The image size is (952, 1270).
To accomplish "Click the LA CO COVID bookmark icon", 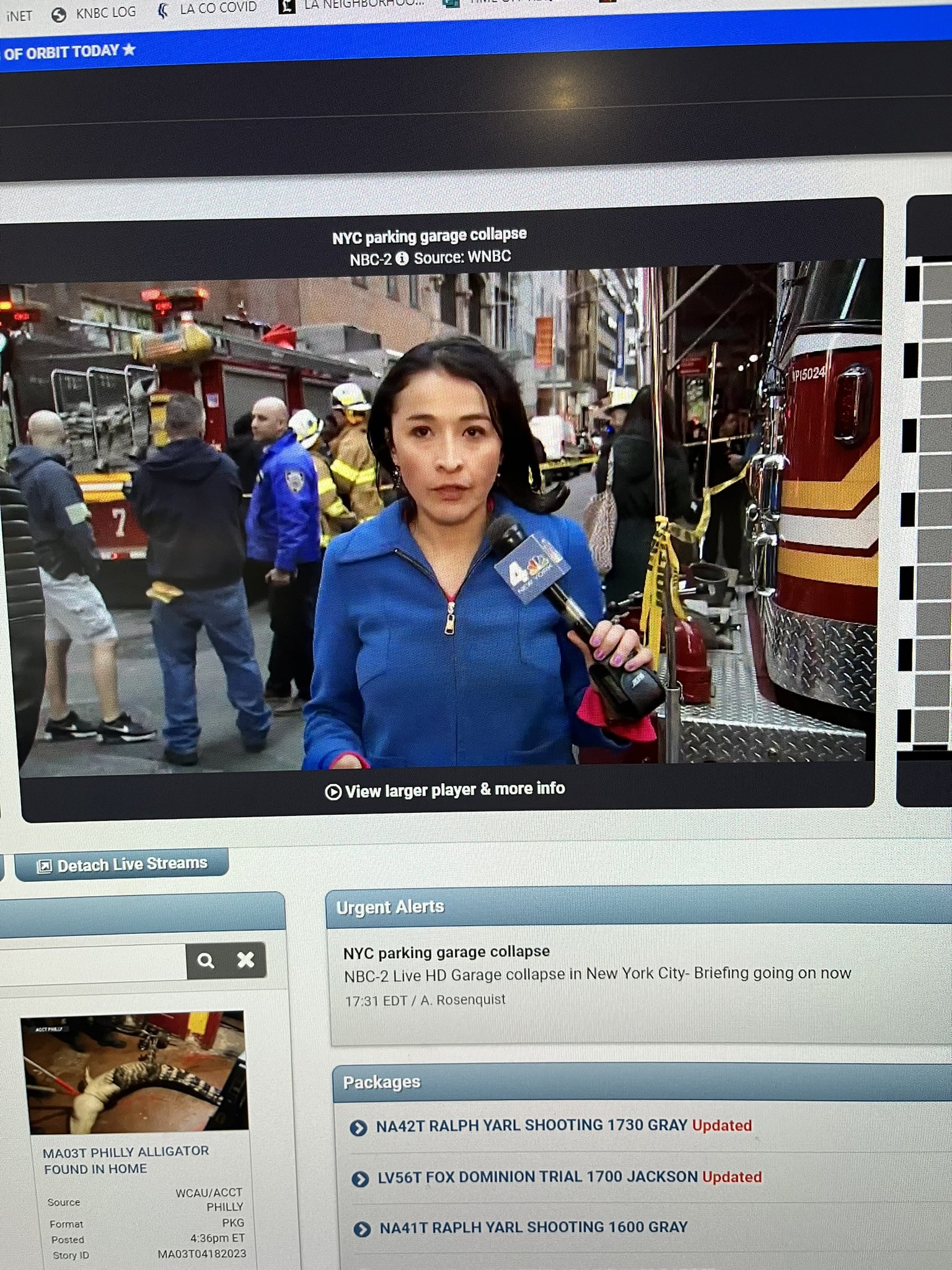I will (x=162, y=10).
